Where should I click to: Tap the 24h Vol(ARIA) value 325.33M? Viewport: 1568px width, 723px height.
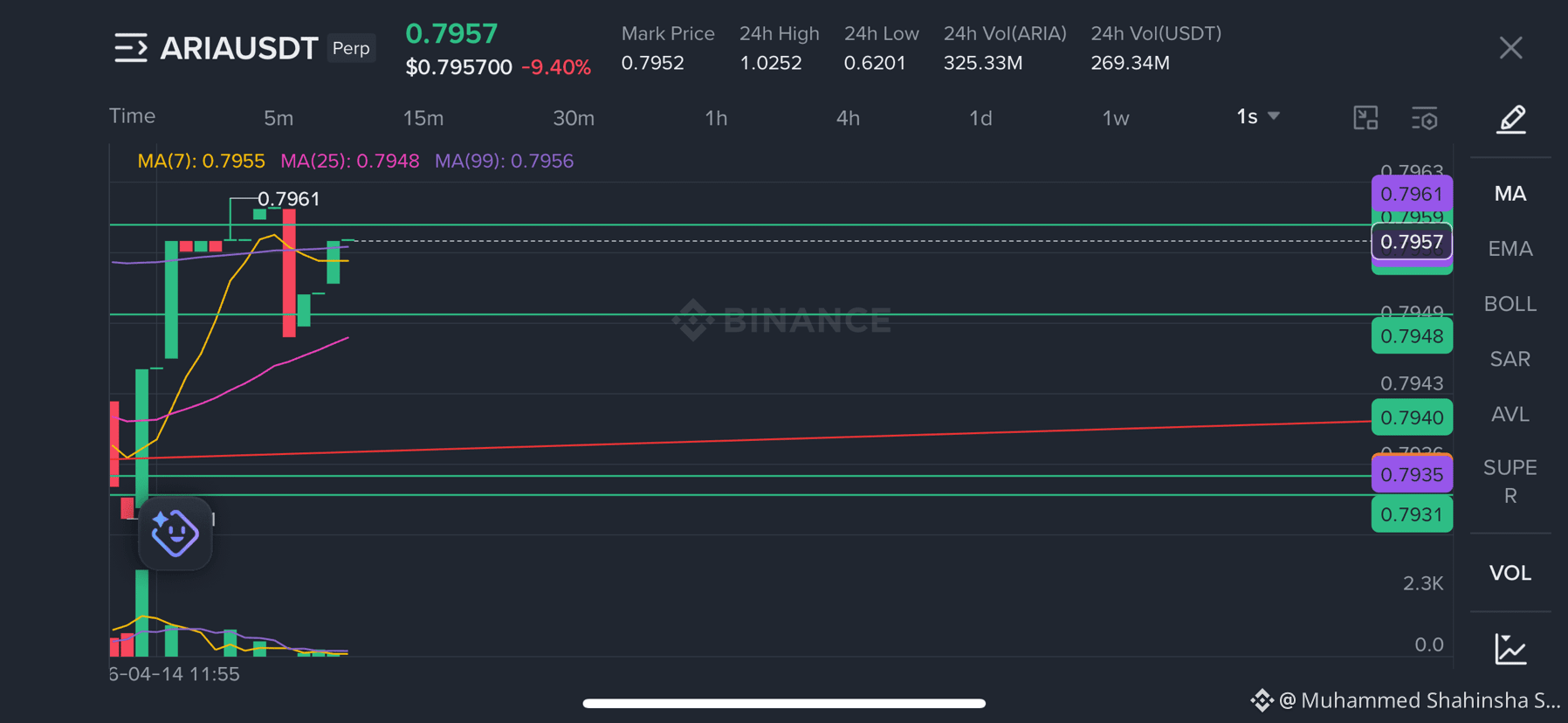982,63
